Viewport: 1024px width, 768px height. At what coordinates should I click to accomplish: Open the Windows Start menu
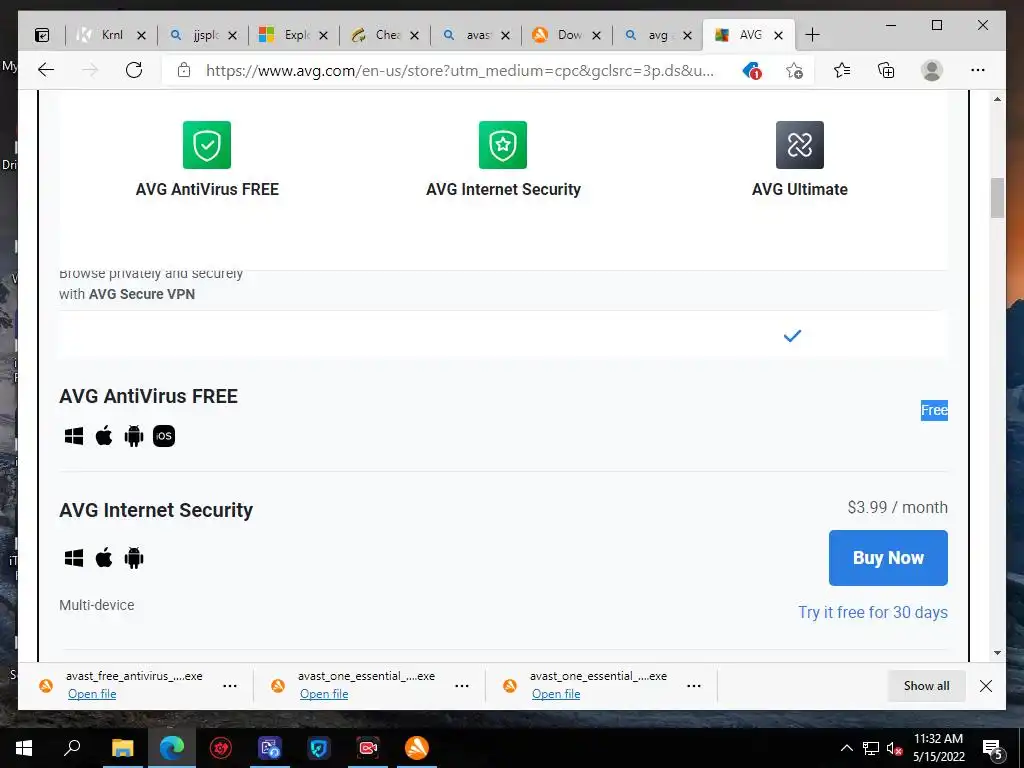coord(24,748)
